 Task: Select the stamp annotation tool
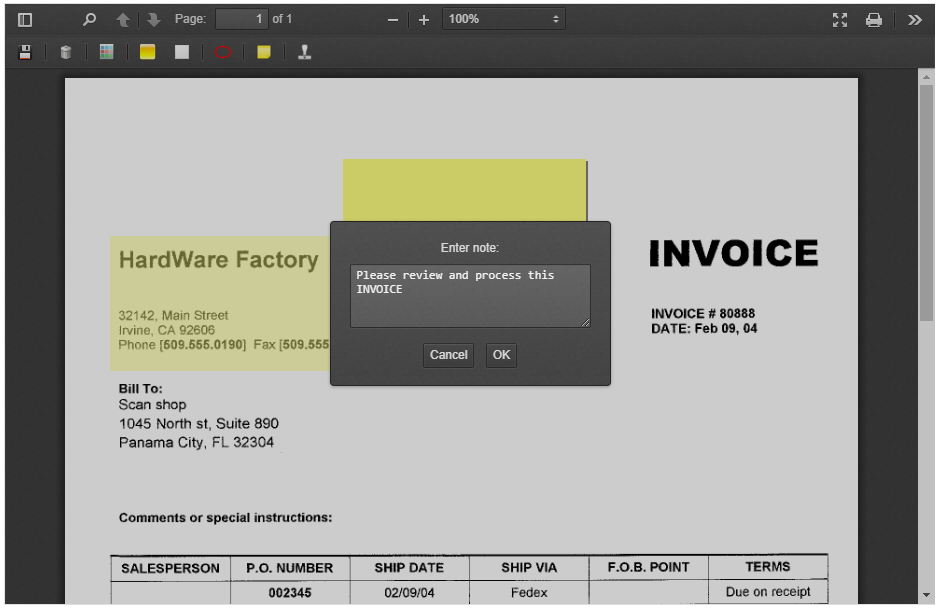304,52
